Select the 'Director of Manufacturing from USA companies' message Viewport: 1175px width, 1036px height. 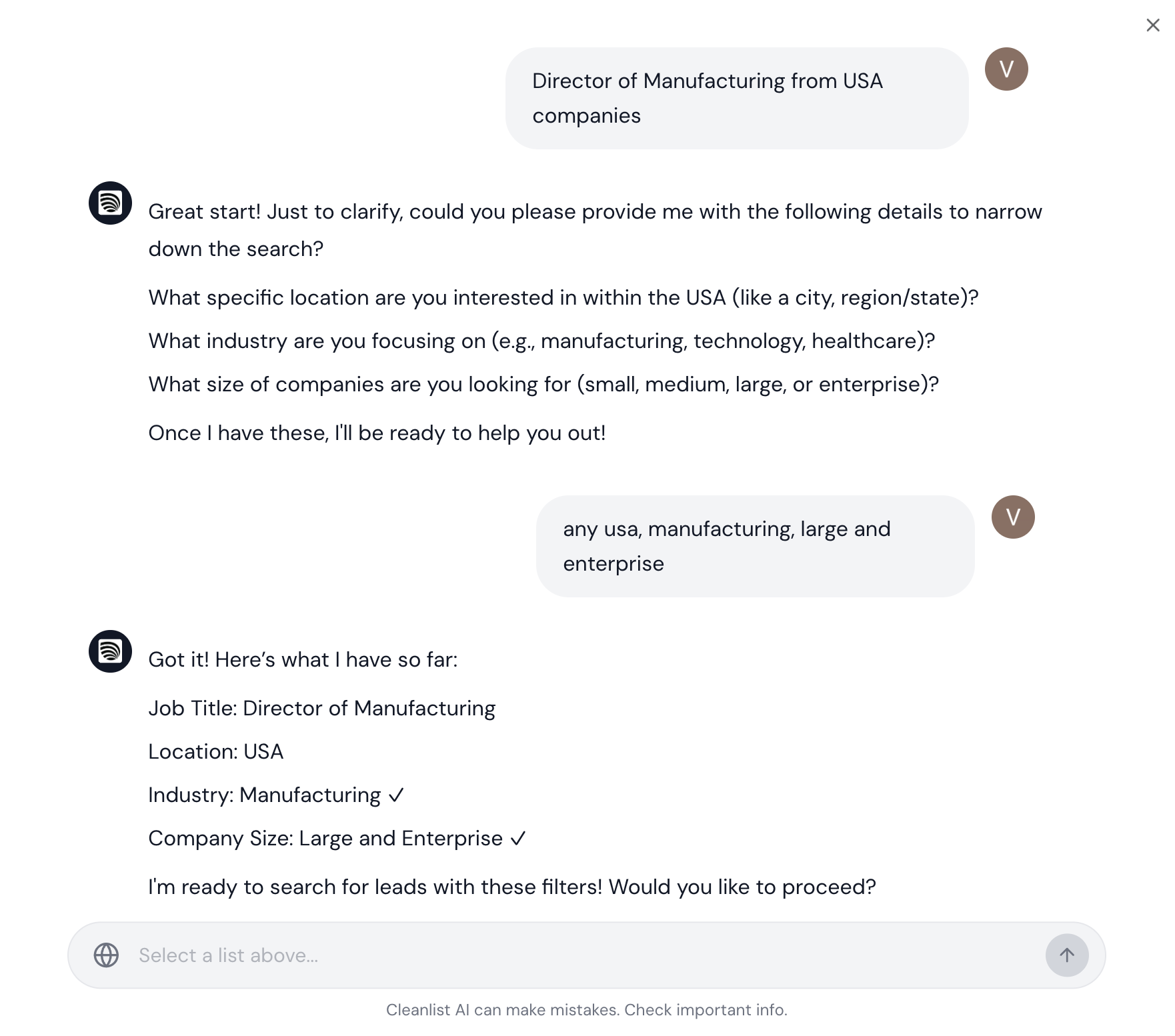click(x=736, y=97)
